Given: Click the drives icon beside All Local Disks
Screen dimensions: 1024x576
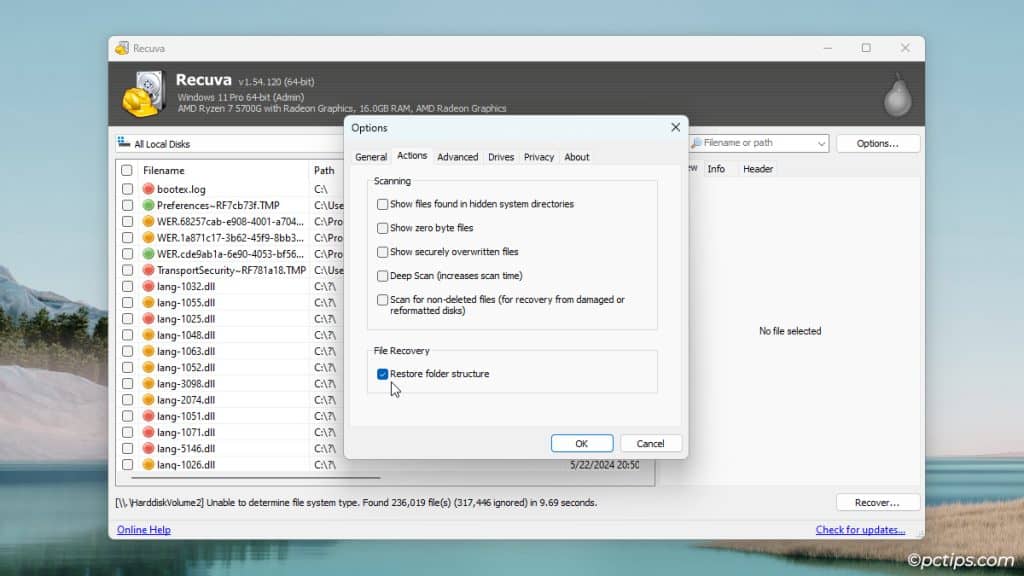Looking at the screenshot, I should tap(122, 142).
